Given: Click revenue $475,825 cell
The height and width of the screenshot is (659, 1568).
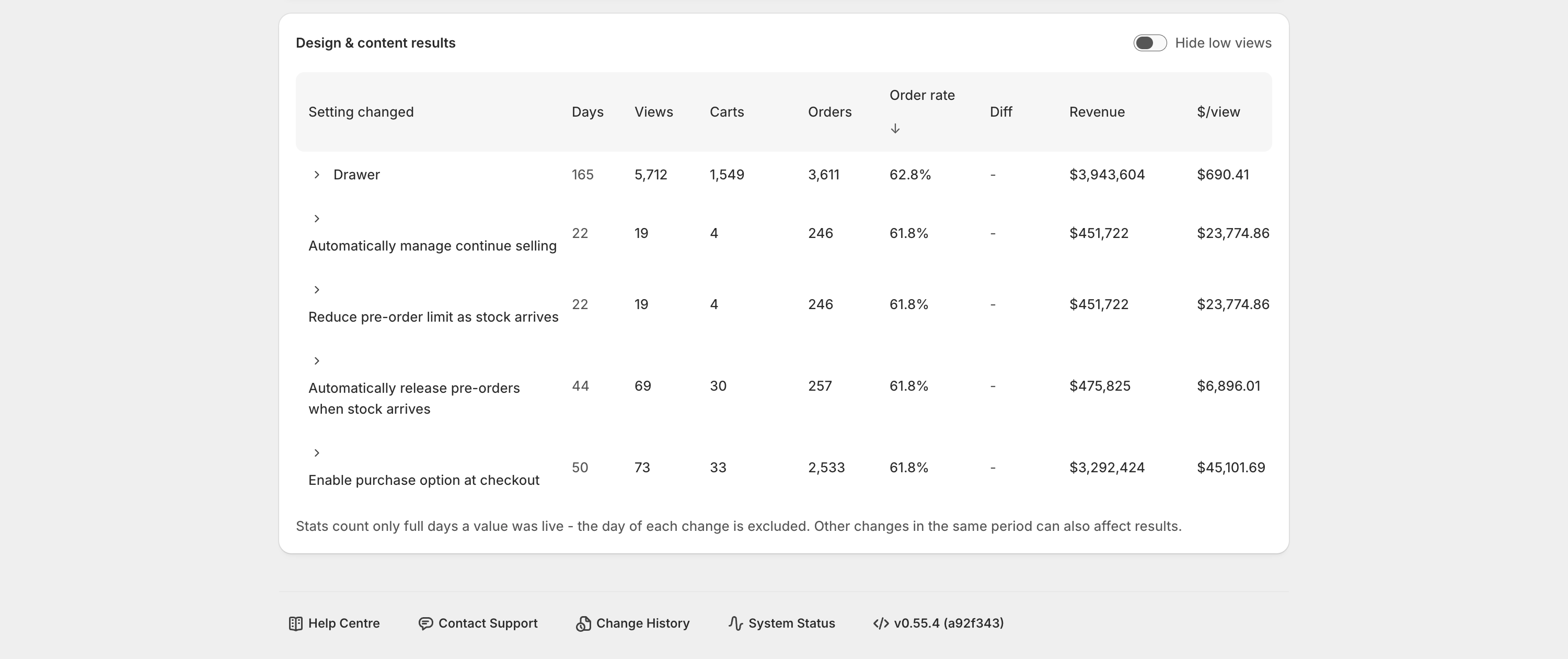Looking at the screenshot, I should click(1100, 386).
